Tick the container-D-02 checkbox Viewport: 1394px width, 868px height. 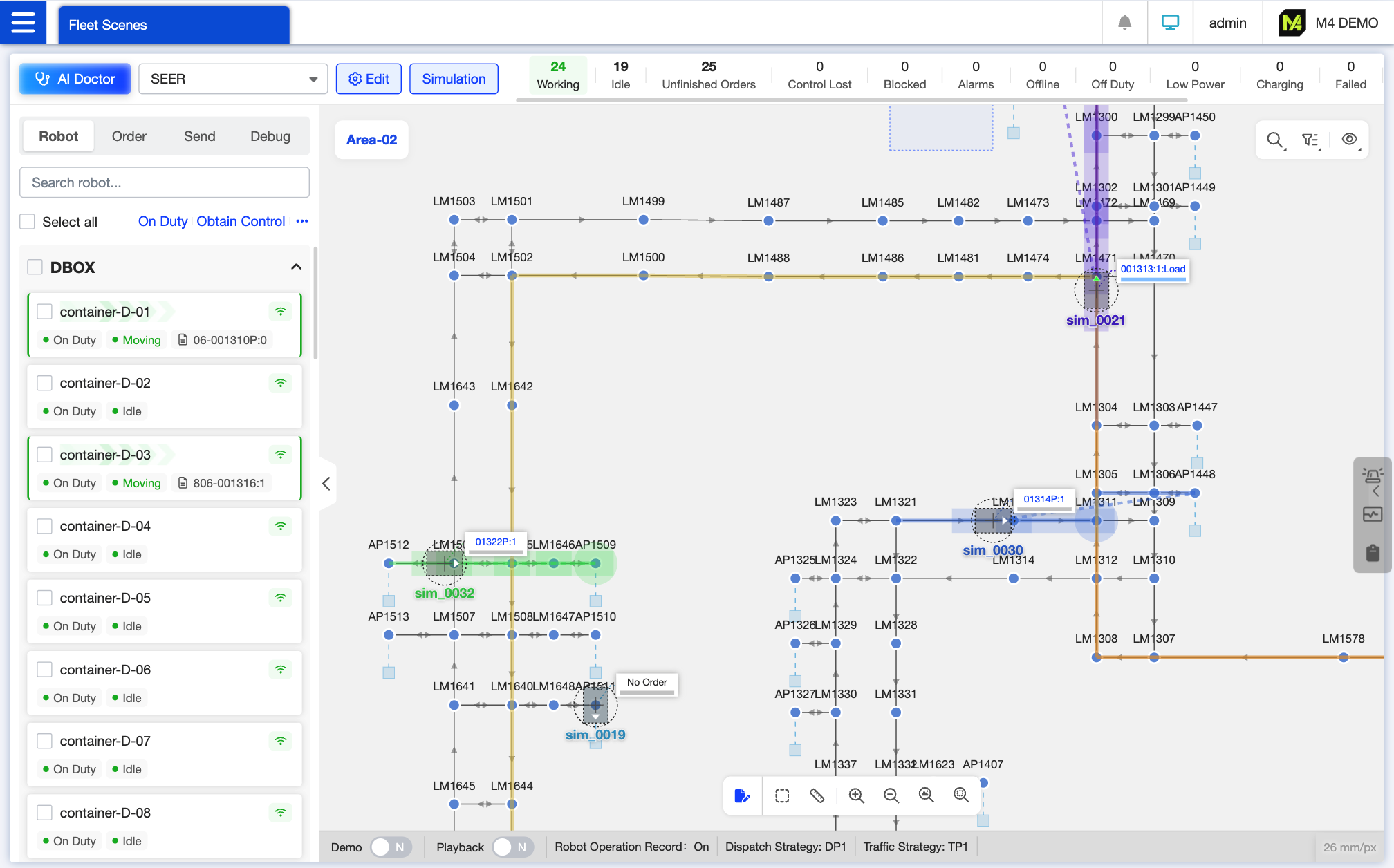[x=45, y=383]
